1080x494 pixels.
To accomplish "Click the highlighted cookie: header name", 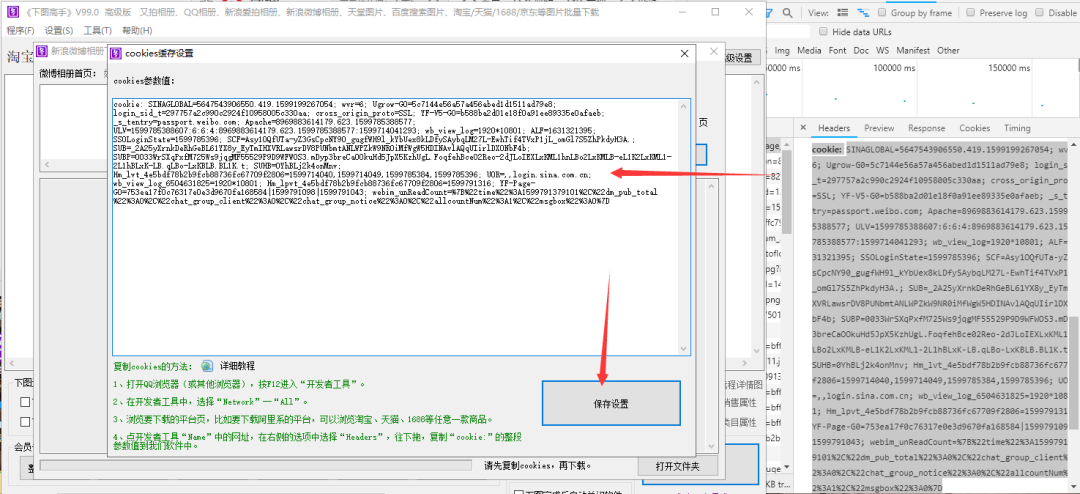I will click(x=827, y=150).
